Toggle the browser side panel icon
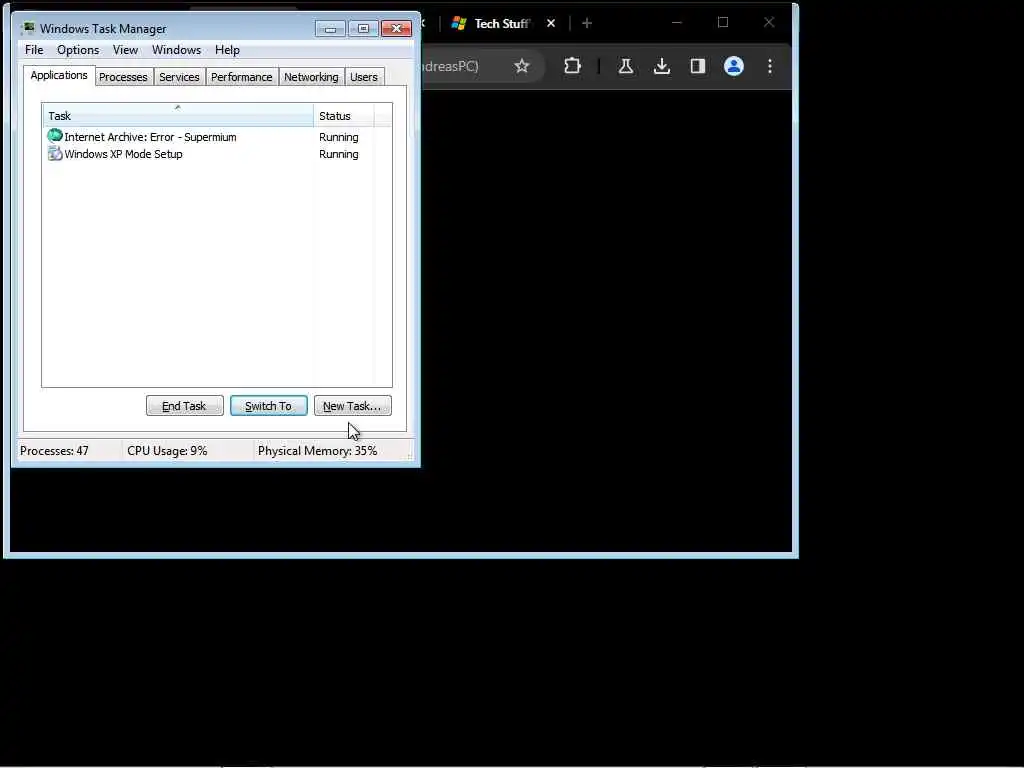Image resolution: width=1024 pixels, height=768 pixels. coord(697,66)
